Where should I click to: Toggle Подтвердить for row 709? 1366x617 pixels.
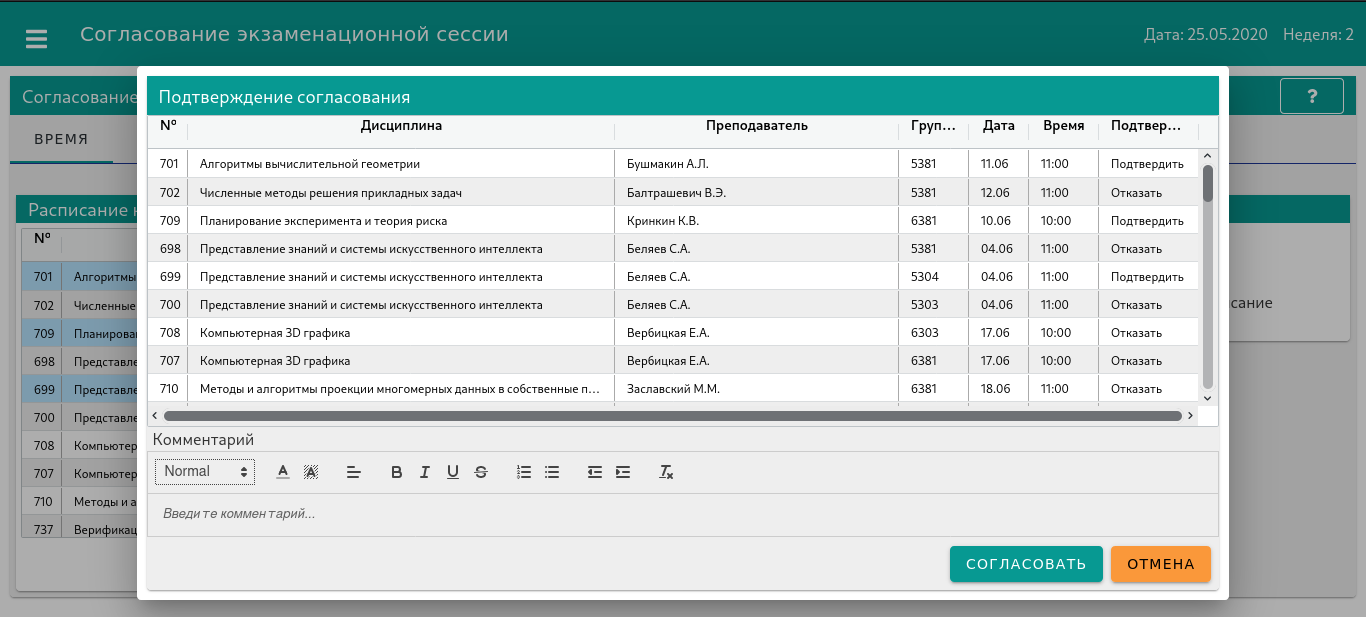(x=1147, y=220)
